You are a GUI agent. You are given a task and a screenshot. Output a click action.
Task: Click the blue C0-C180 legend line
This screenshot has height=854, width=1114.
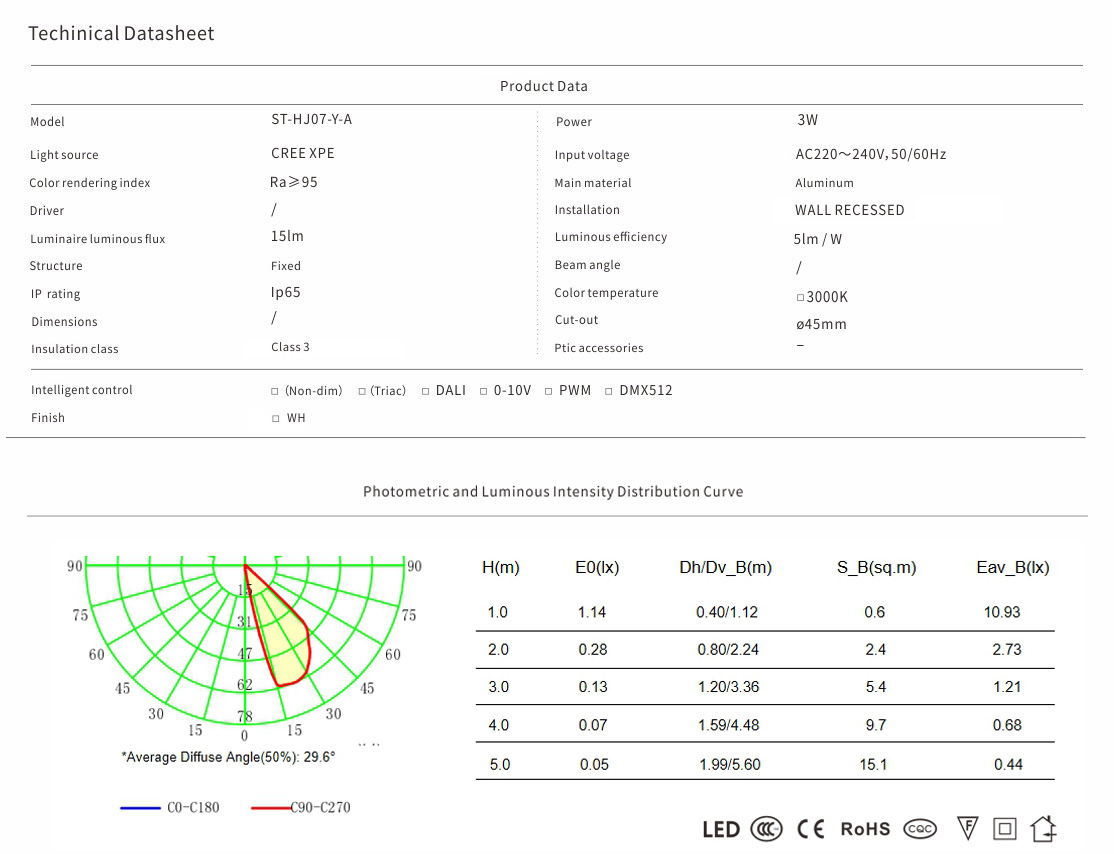point(140,807)
